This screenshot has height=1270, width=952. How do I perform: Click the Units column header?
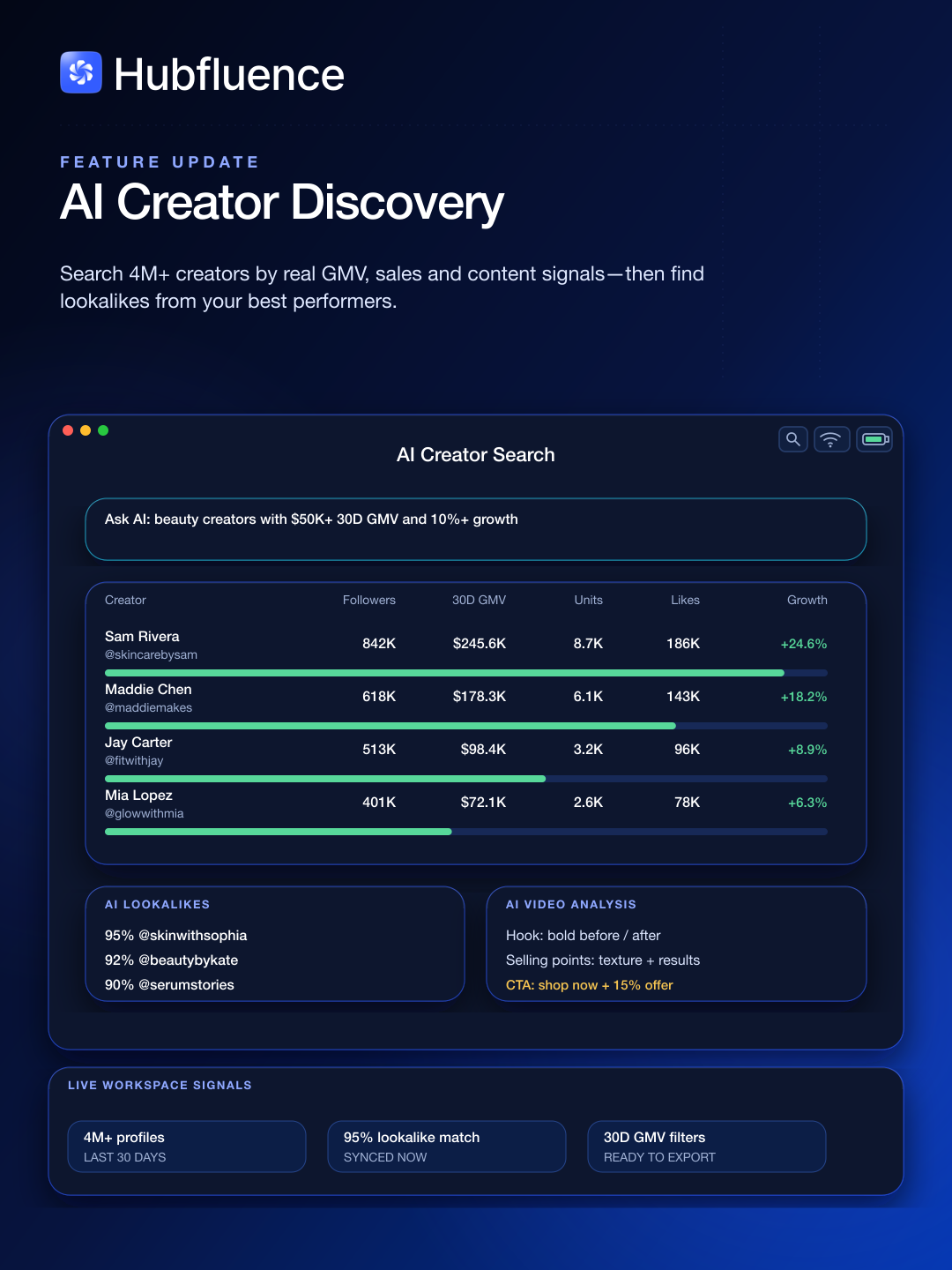(x=589, y=600)
